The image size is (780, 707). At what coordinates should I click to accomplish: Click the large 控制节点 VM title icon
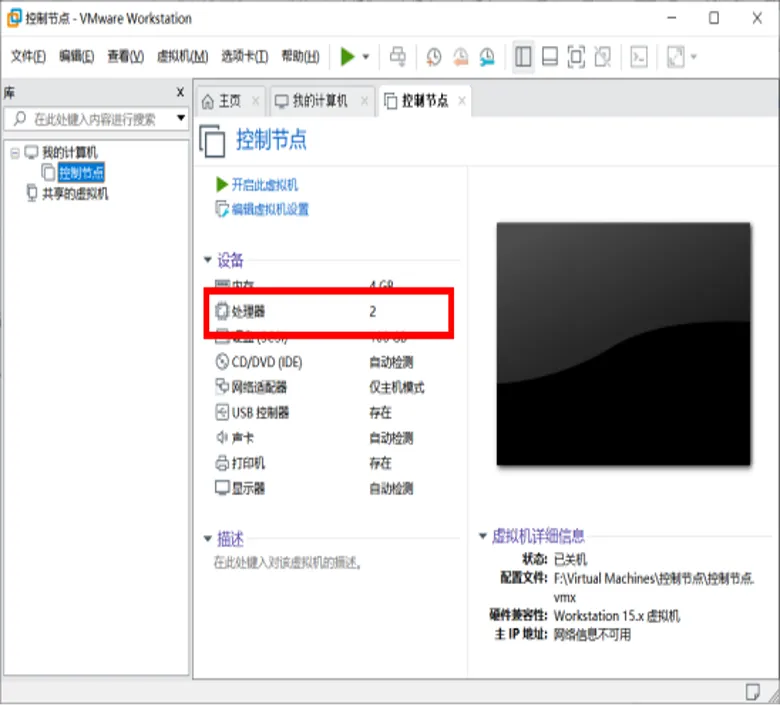tap(212, 140)
